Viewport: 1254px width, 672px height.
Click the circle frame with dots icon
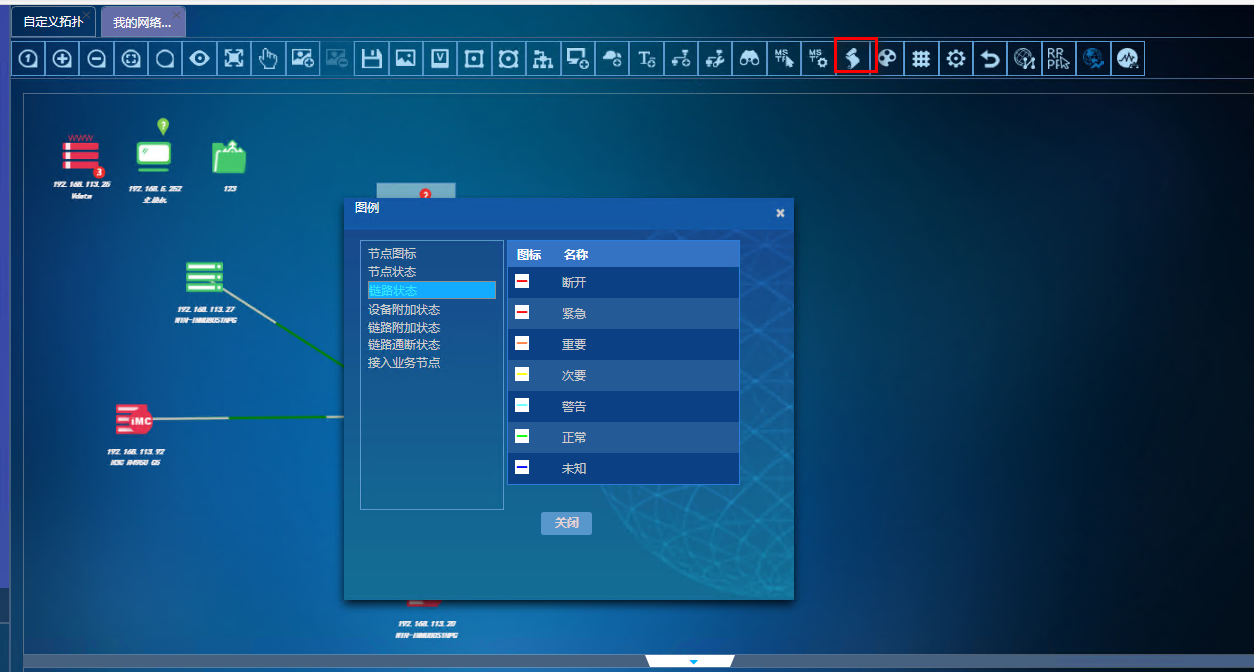pos(508,59)
